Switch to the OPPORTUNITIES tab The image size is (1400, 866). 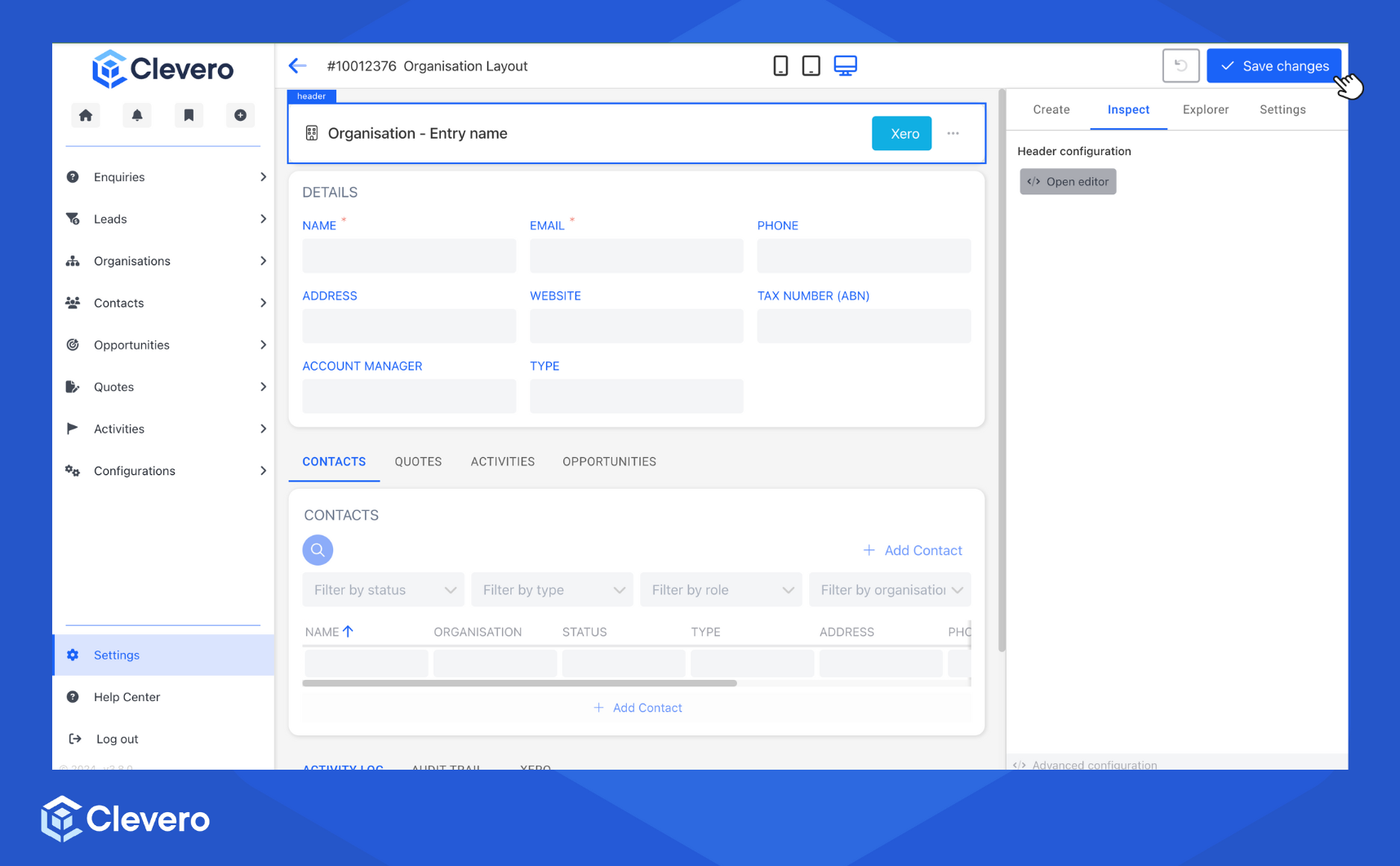(609, 462)
